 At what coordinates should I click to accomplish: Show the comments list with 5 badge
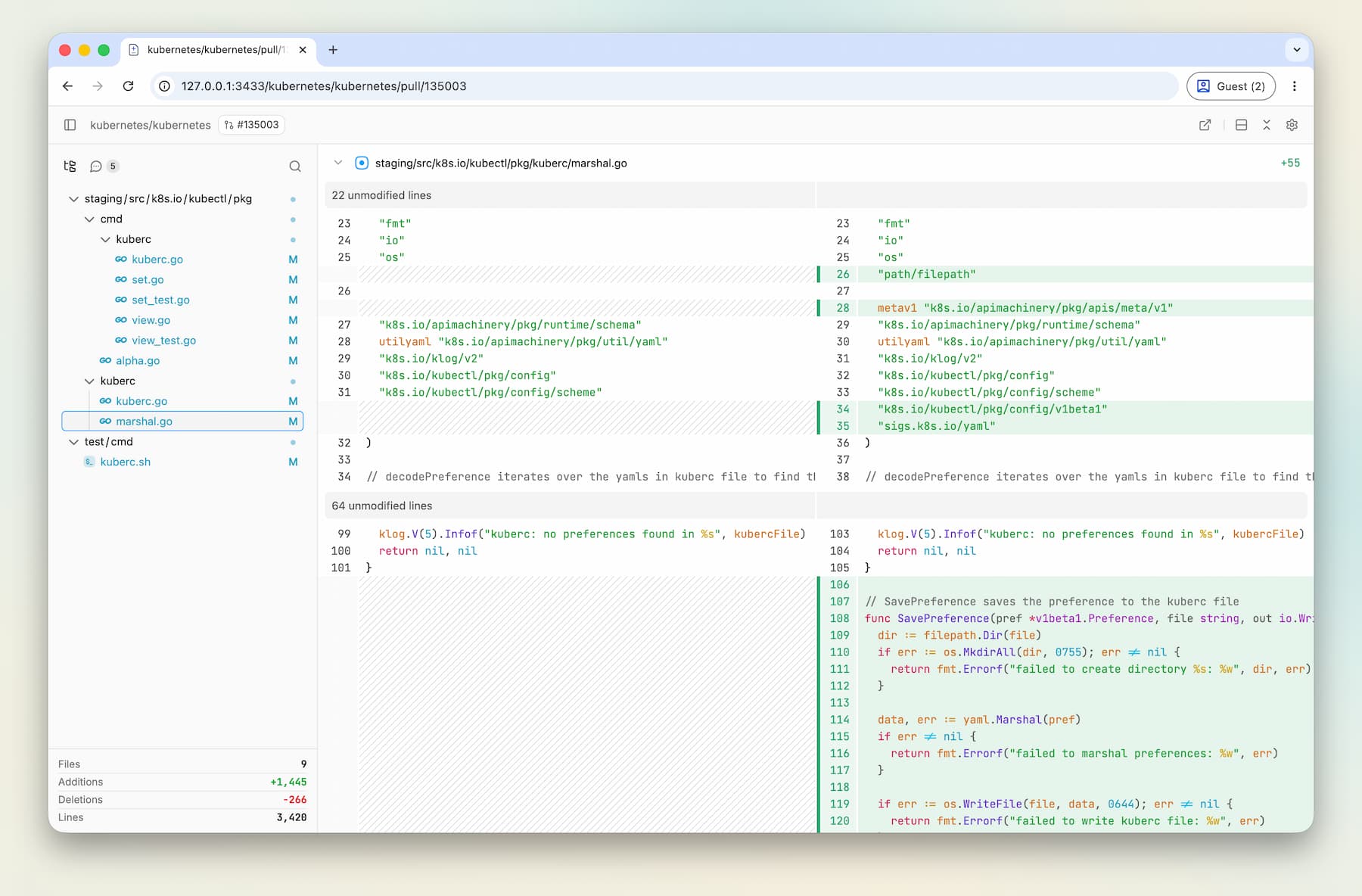pos(104,166)
